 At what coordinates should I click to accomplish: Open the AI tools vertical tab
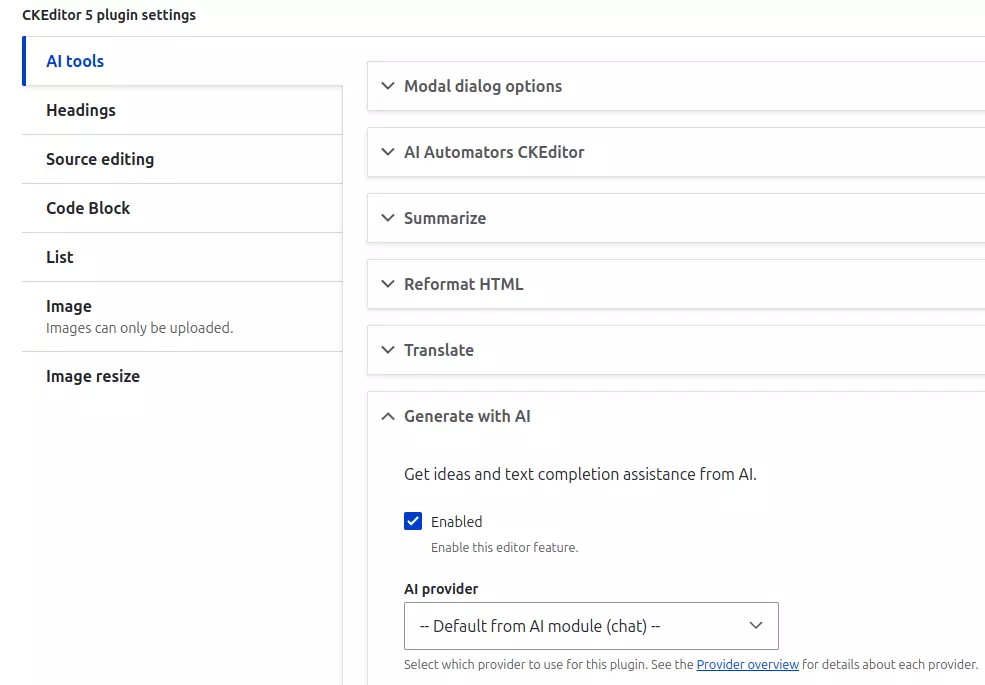click(182, 61)
